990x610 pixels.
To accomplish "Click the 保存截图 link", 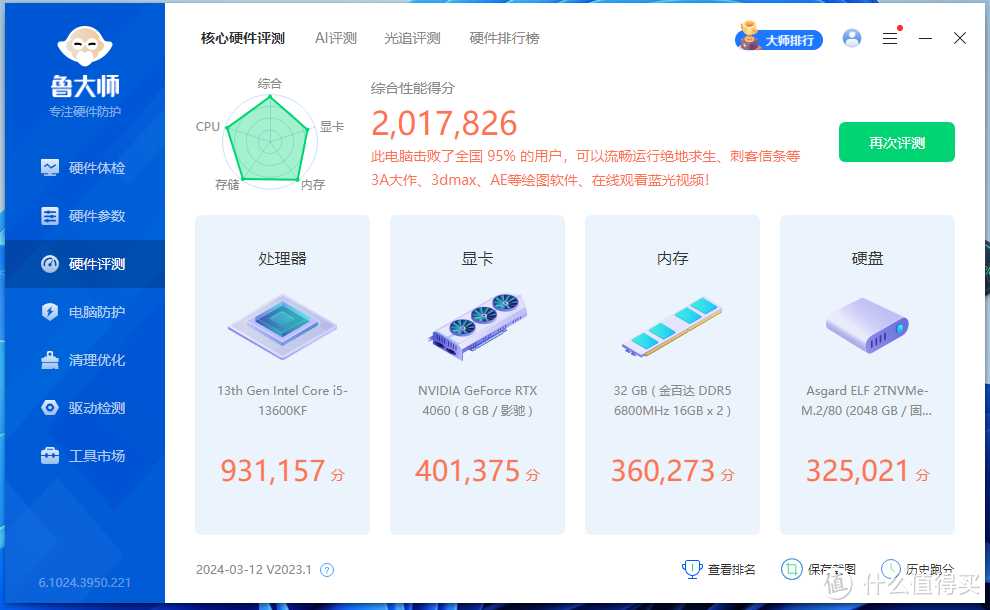I will pyautogui.click(x=819, y=570).
